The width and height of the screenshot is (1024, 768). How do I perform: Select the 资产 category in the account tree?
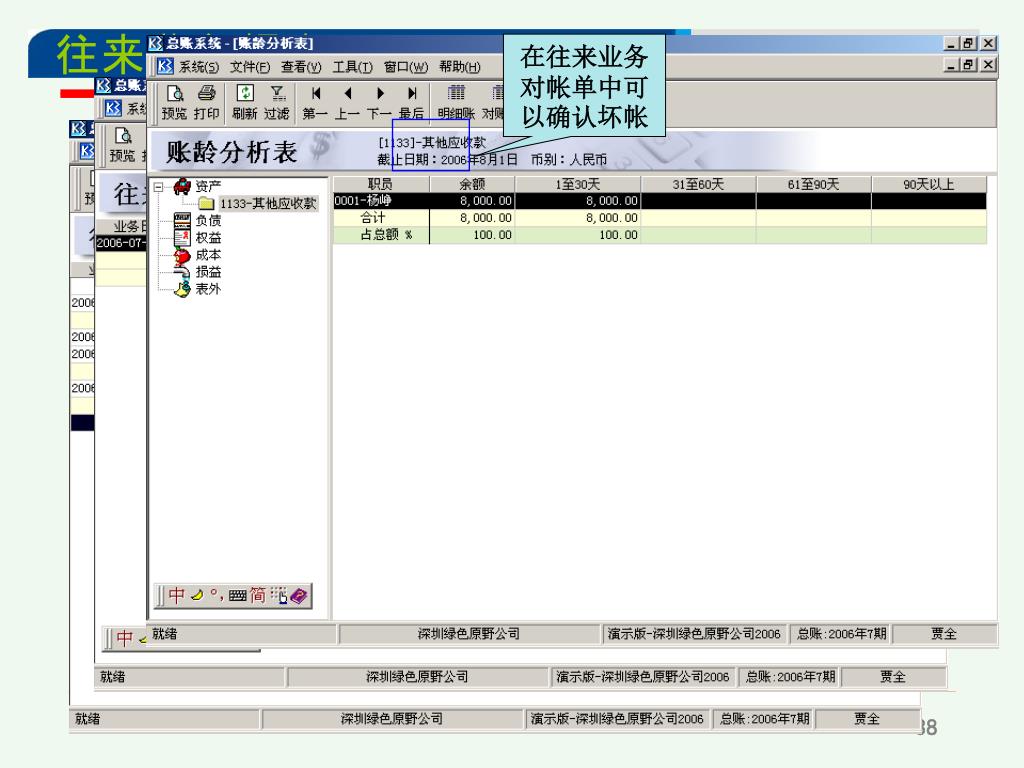pyautogui.click(x=208, y=186)
